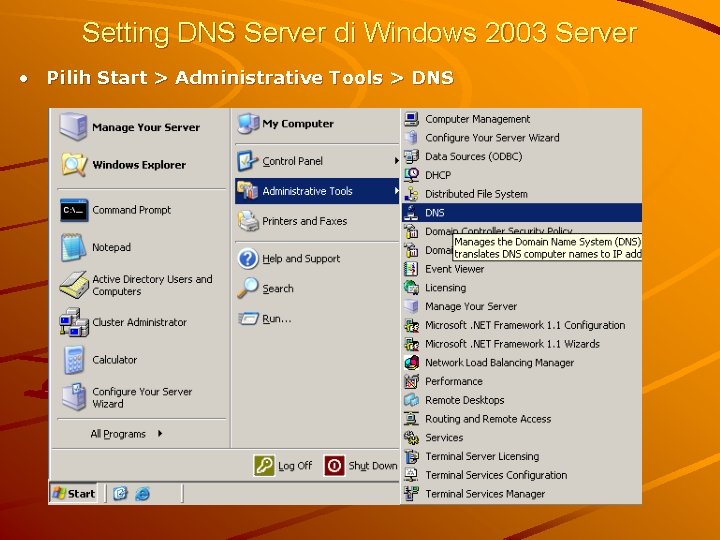Click the Shut Down red power icon
The height and width of the screenshot is (540, 720).
click(334, 466)
